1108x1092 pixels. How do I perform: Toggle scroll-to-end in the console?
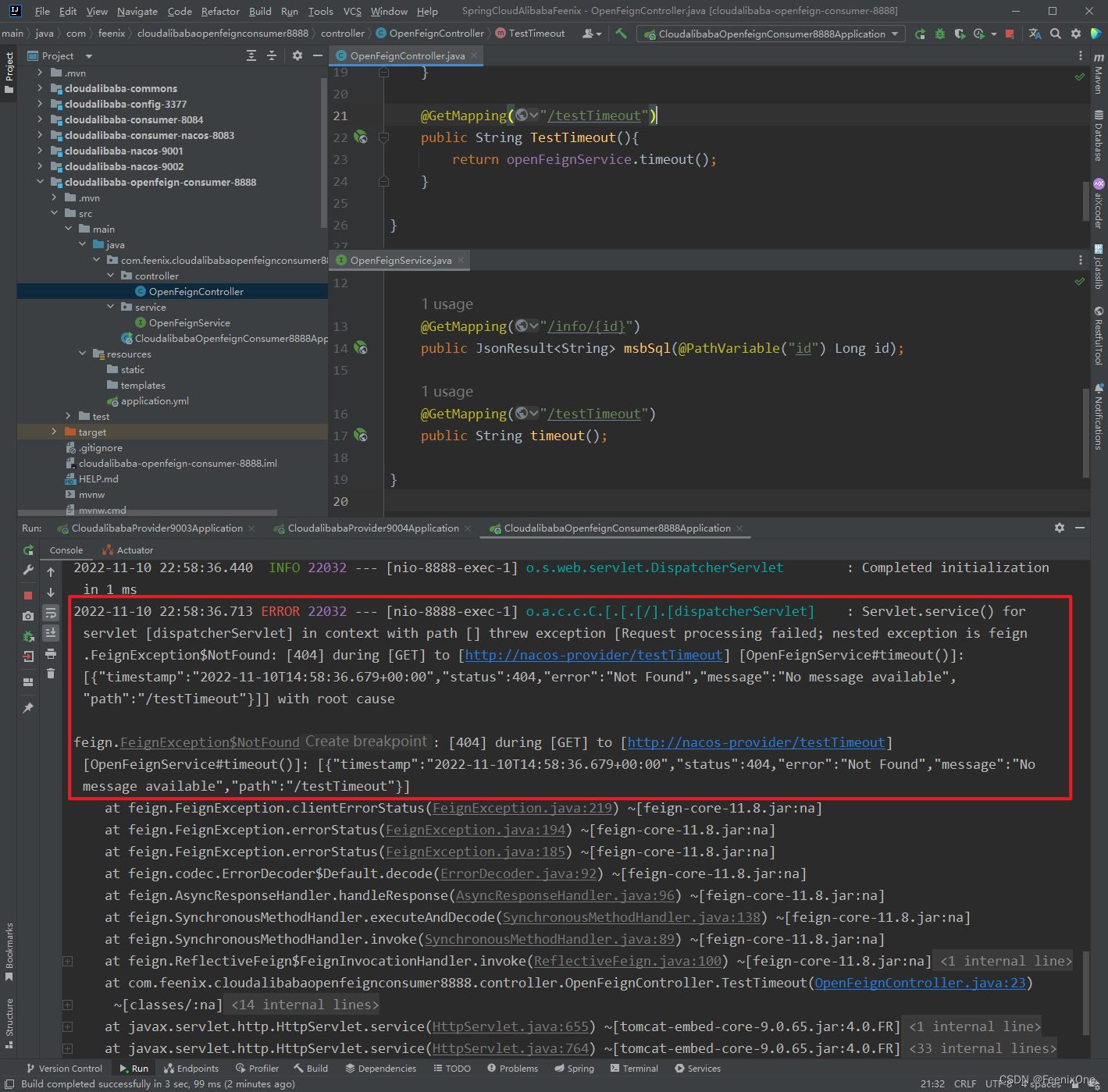point(51,633)
